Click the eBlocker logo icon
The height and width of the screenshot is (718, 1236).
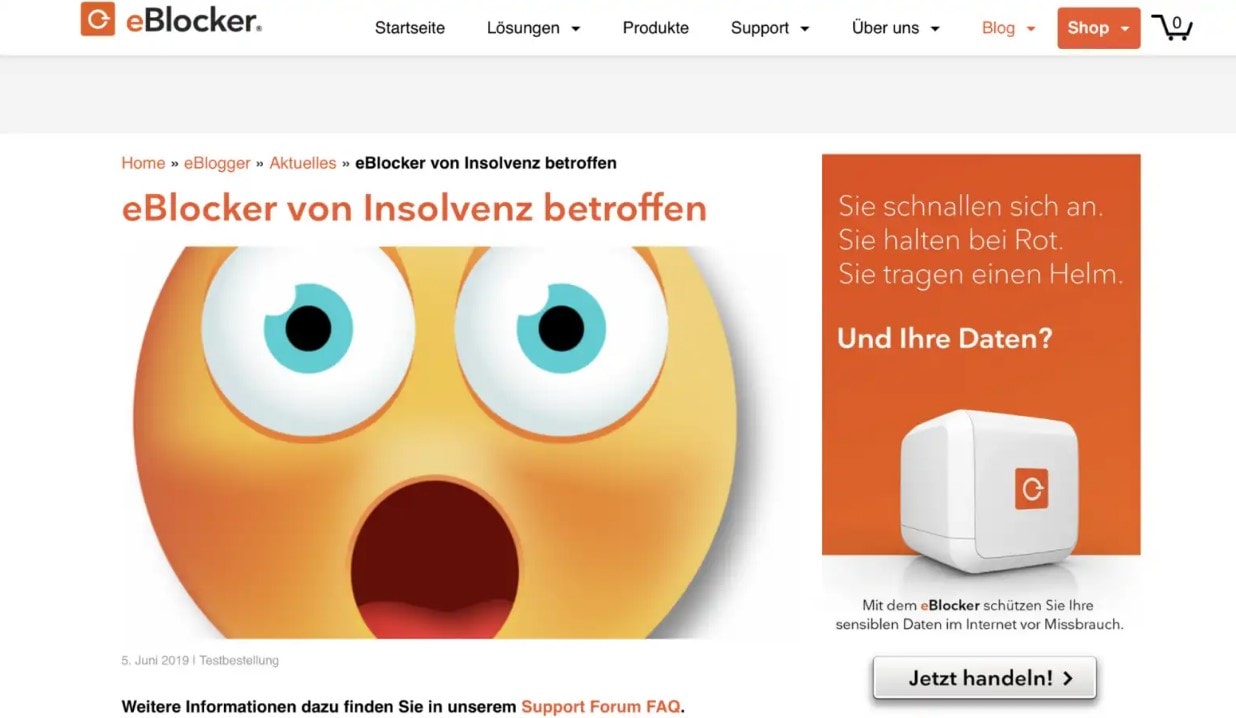point(98,19)
